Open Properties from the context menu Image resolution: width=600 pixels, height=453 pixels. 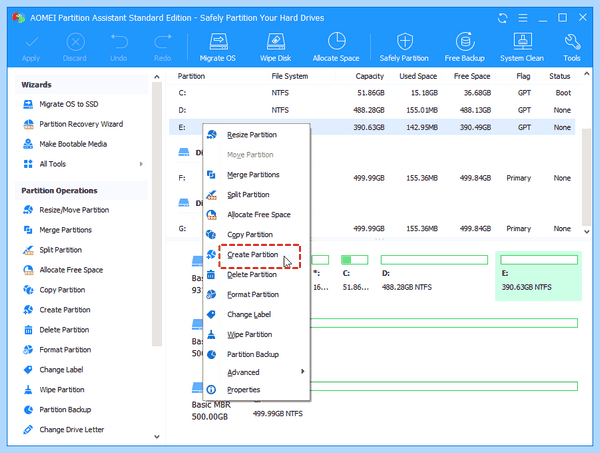point(256,389)
